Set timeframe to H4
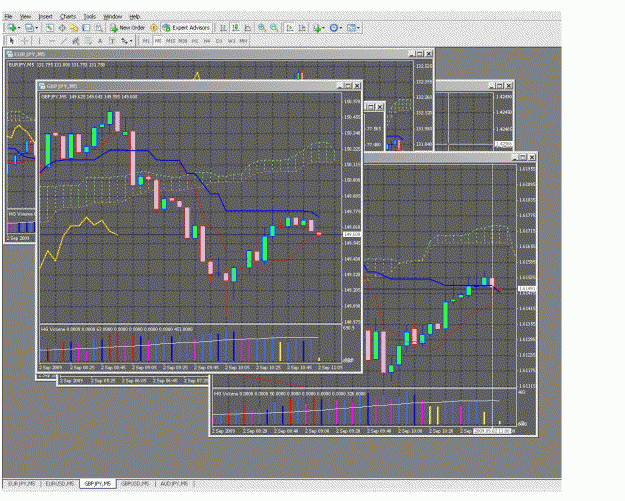The width and height of the screenshot is (625, 501). [x=207, y=41]
